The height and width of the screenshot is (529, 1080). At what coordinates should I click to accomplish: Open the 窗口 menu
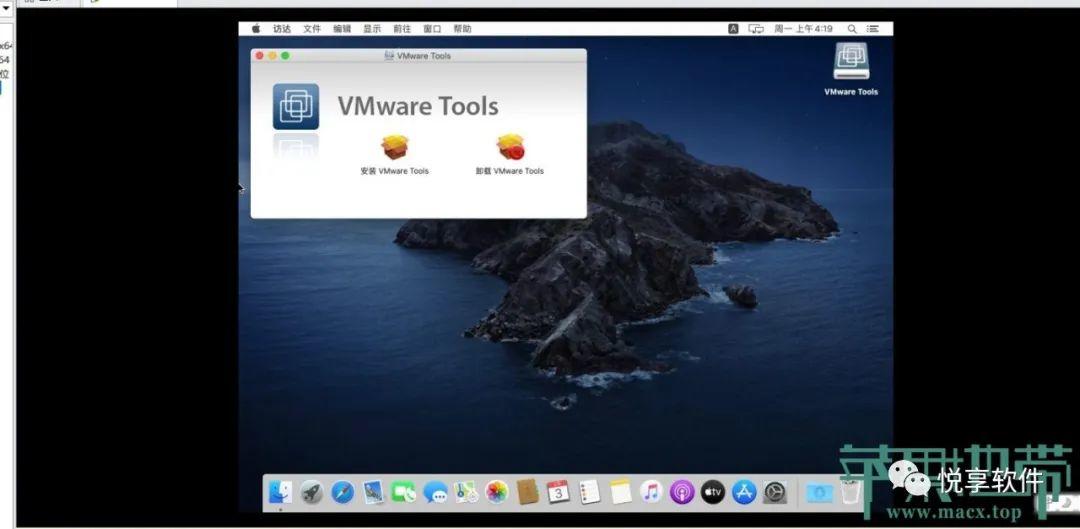432,29
